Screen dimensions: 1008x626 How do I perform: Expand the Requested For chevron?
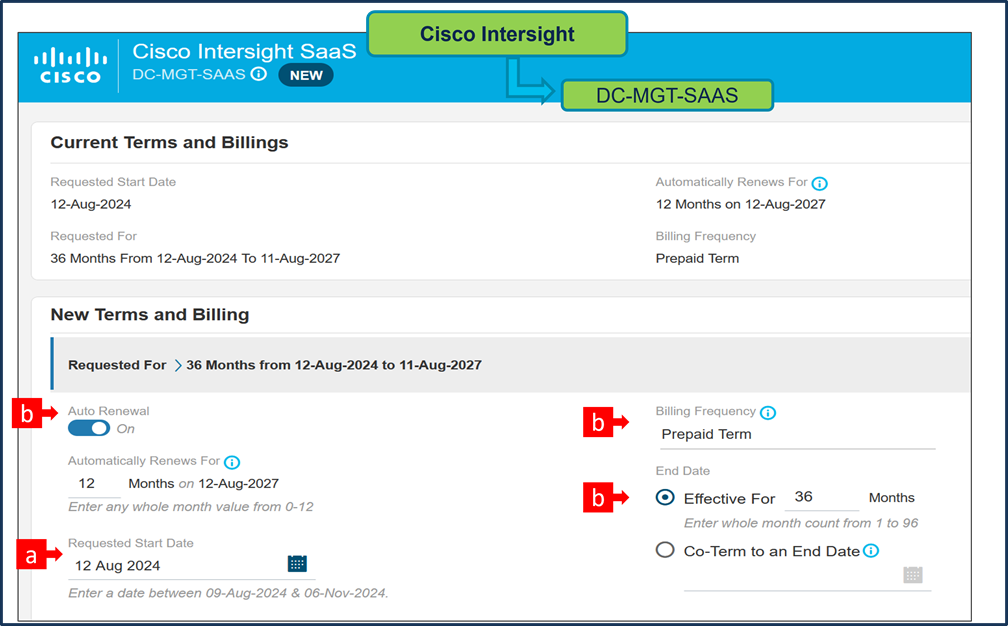click(x=178, y=365)
